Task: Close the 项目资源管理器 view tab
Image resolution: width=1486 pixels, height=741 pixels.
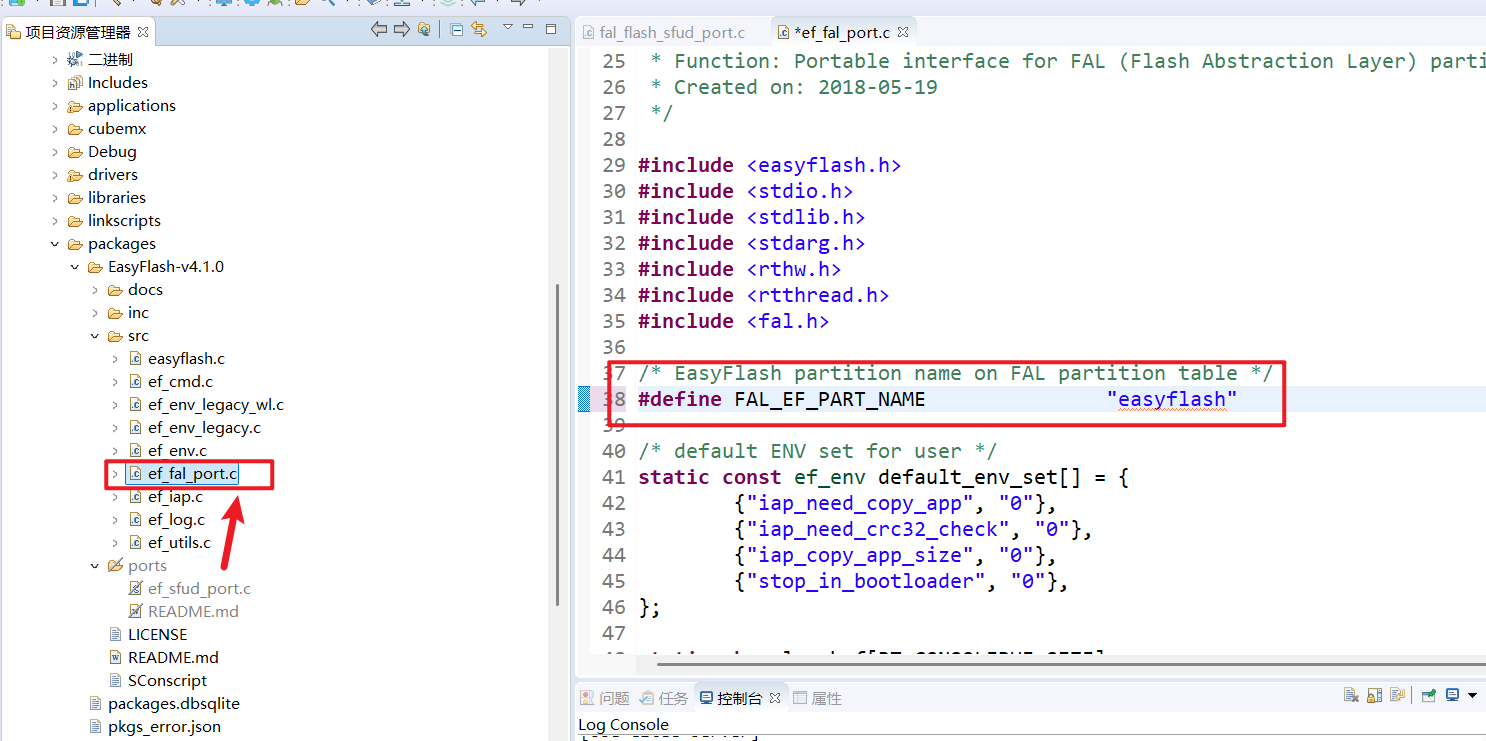Action: coord(143,32)
